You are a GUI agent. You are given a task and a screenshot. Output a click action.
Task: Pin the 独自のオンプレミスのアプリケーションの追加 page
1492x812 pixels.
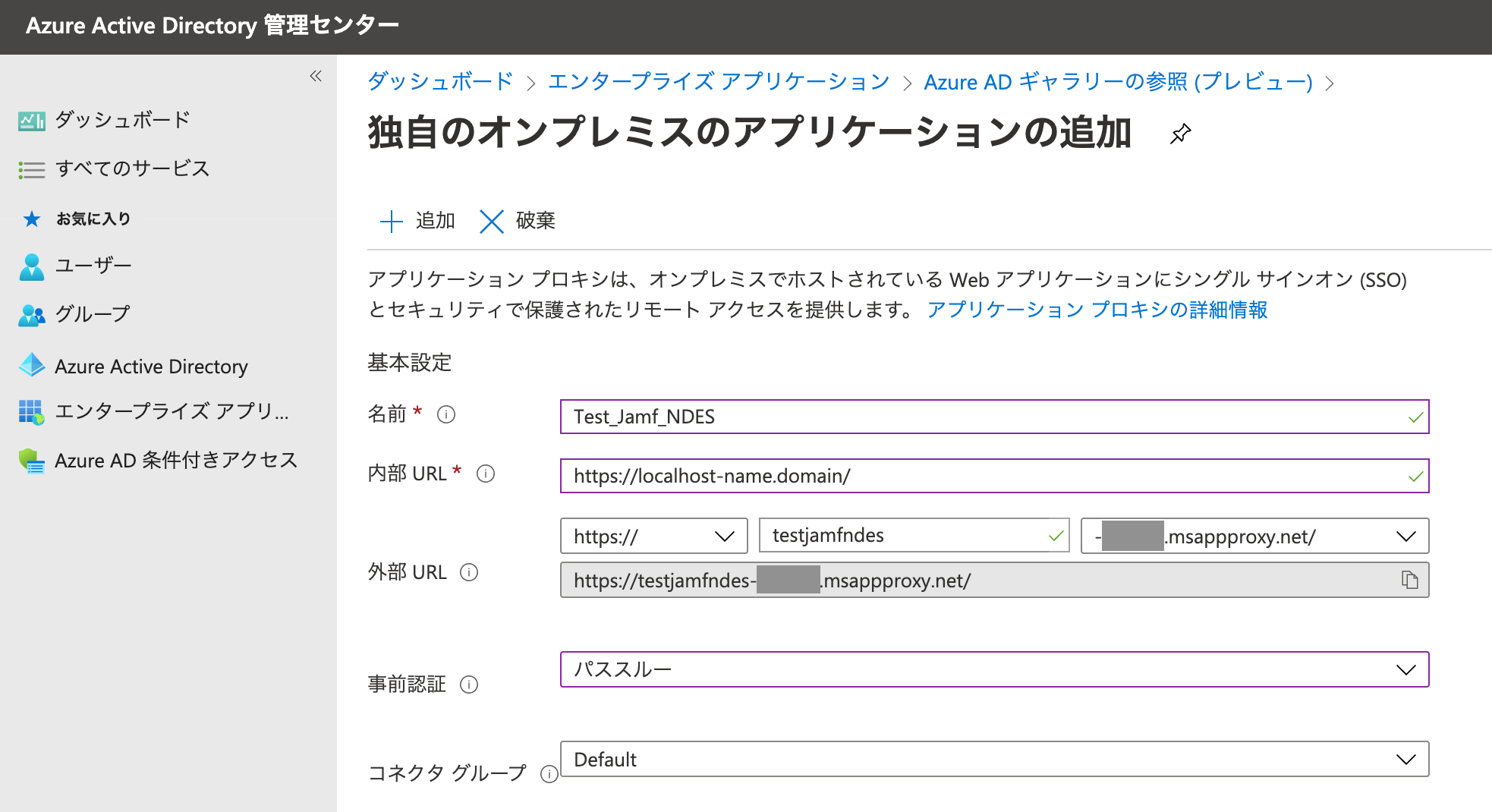(1180, 134)
